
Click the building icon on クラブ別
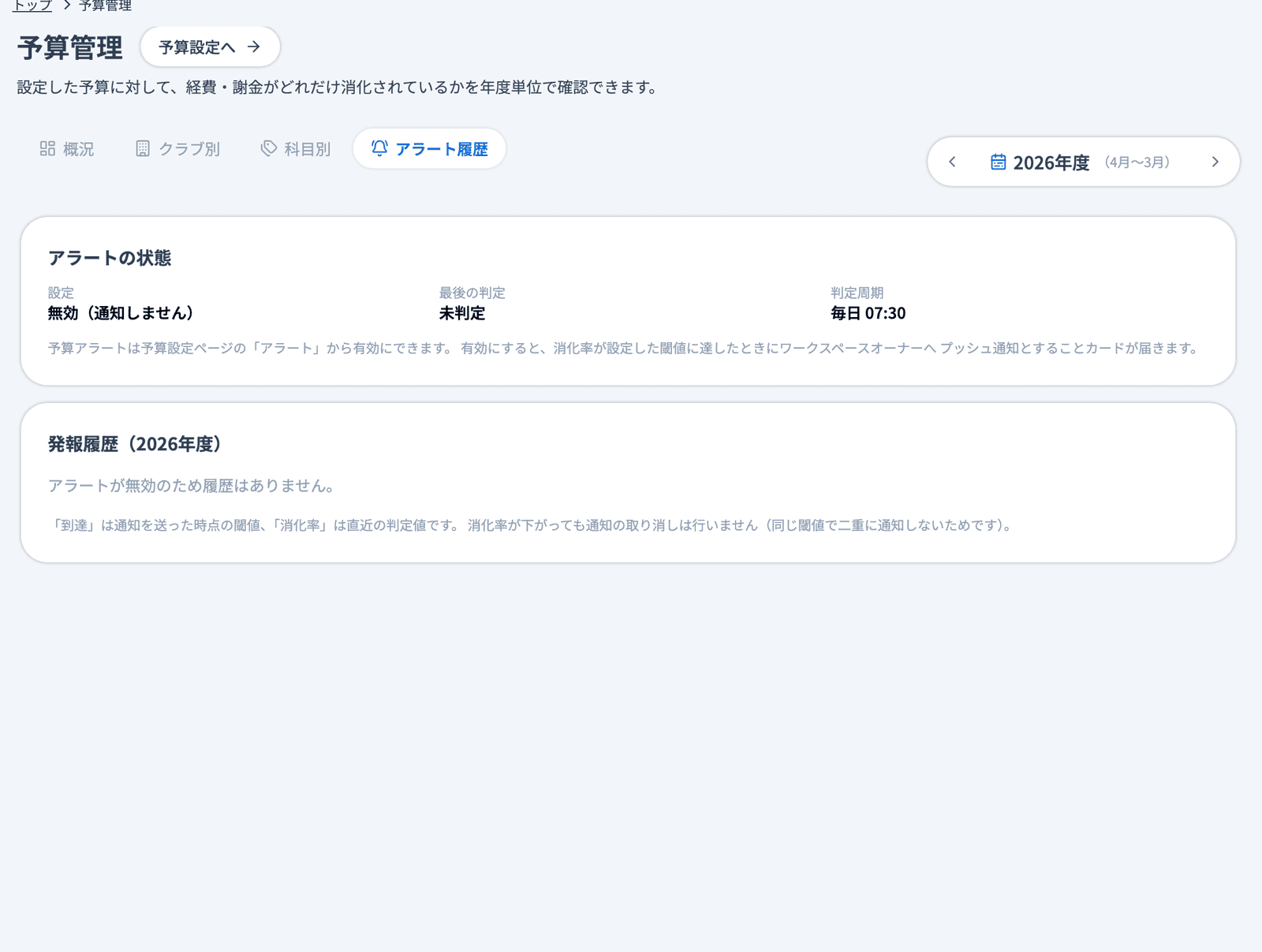pyautogui.click(x=143, y=148)
